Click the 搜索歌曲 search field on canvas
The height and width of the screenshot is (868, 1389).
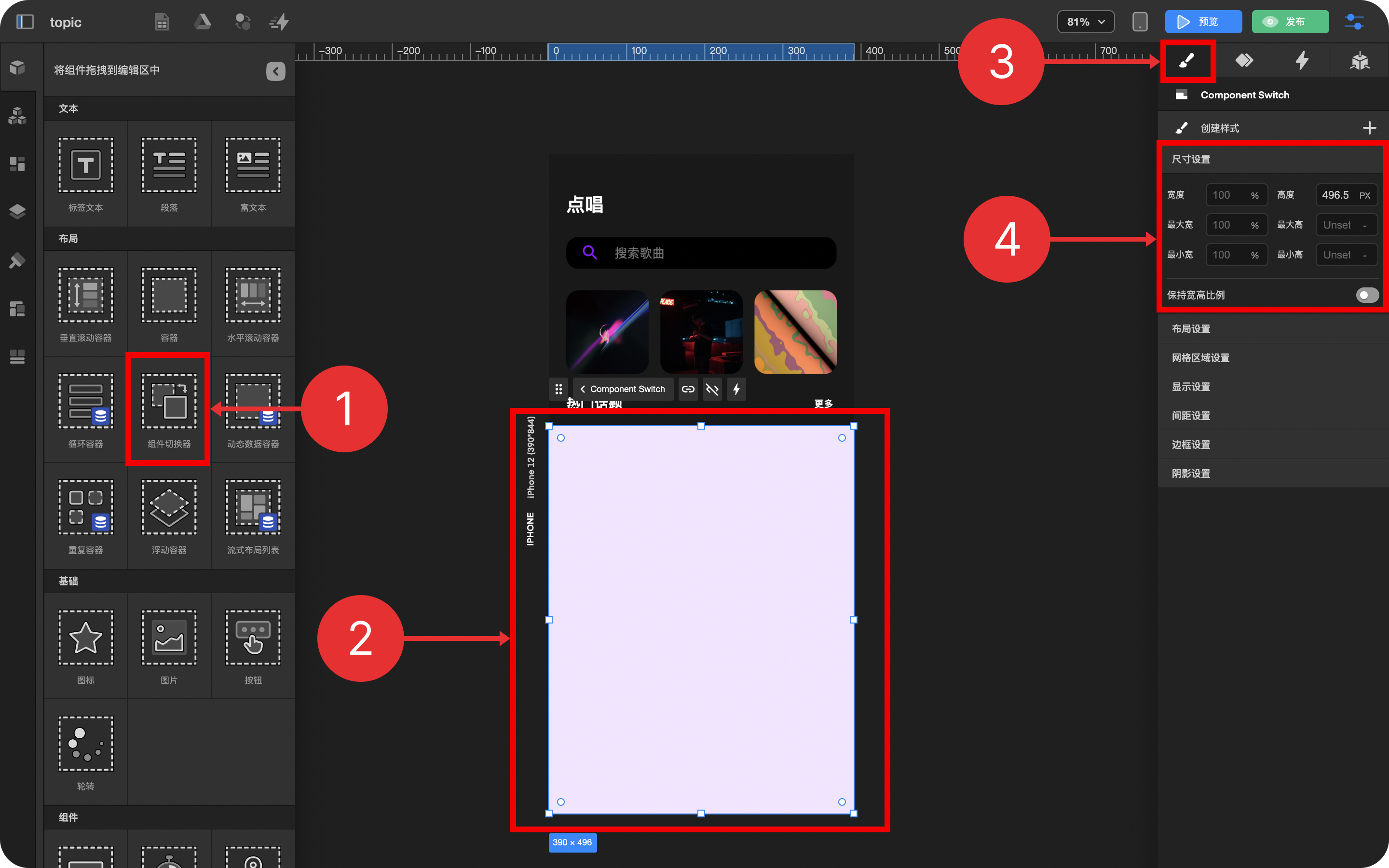(701, 253)
